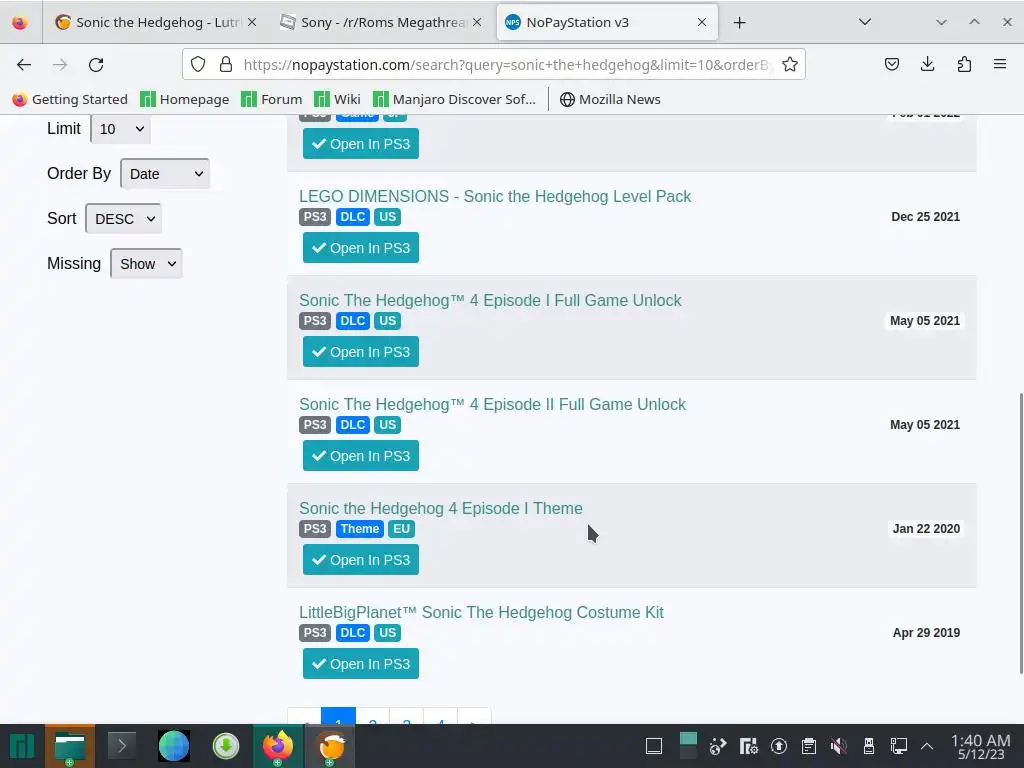Open the Sort DESC dropdown
This screenshot has height=768, width=1024.
123,219
